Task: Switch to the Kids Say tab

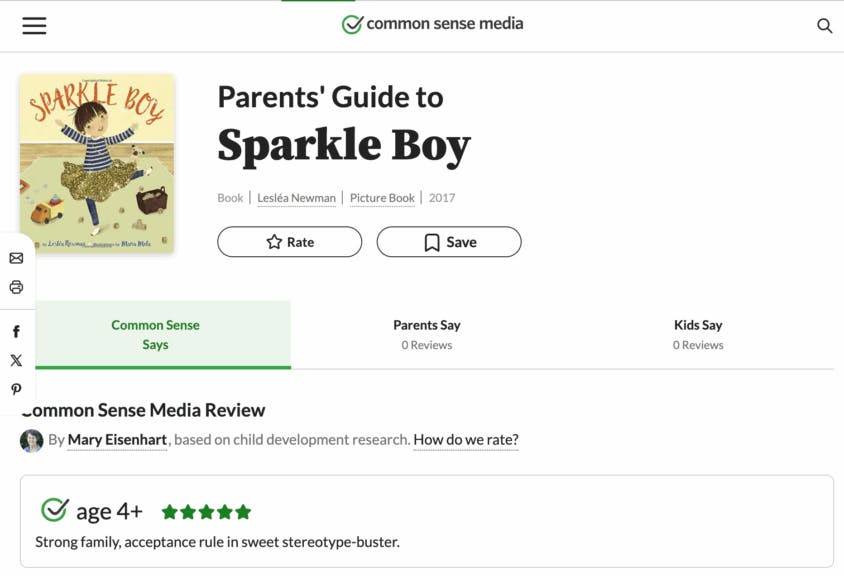Action: [698, 334]
